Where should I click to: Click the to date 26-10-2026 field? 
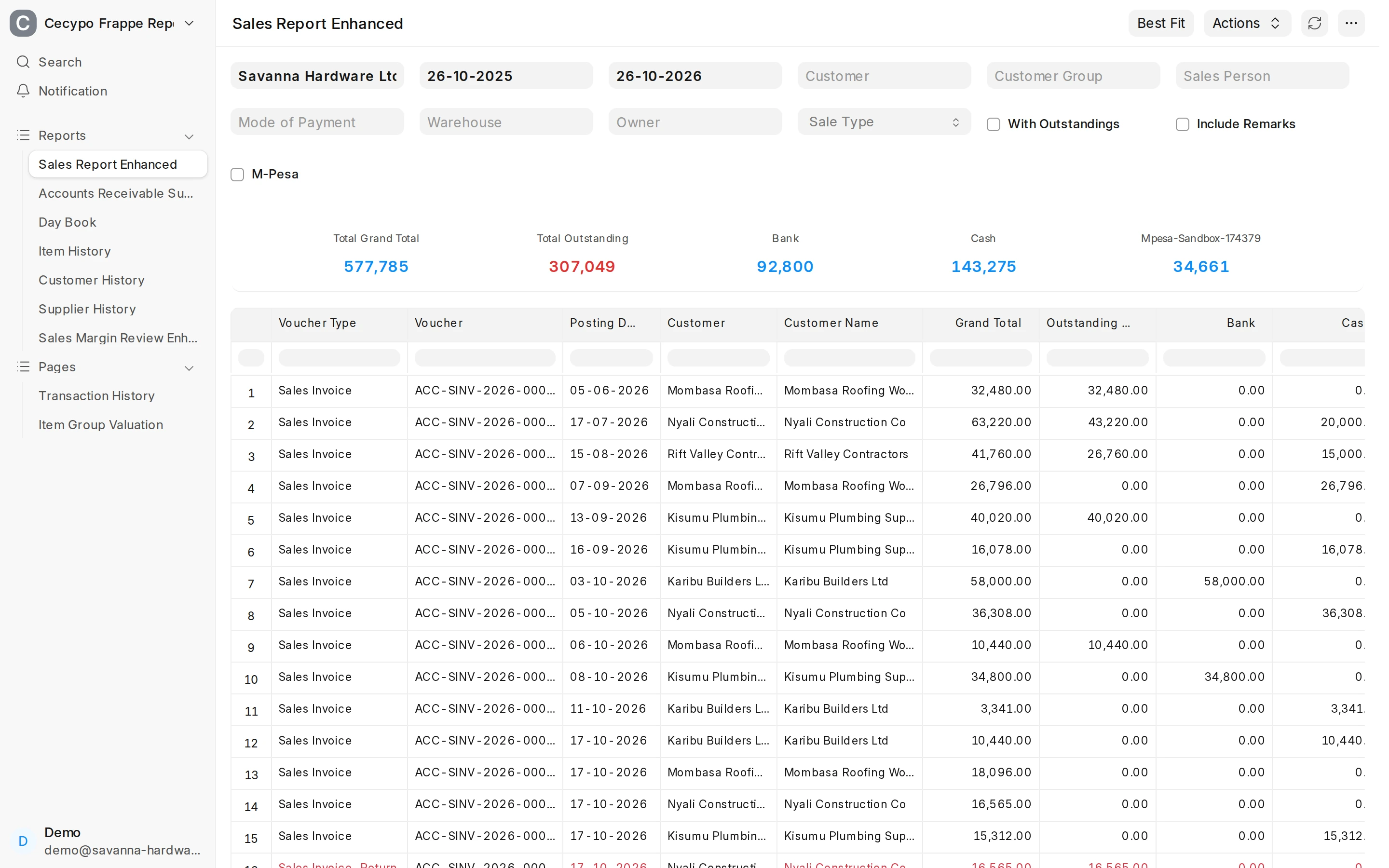click(x=694, y=76)
